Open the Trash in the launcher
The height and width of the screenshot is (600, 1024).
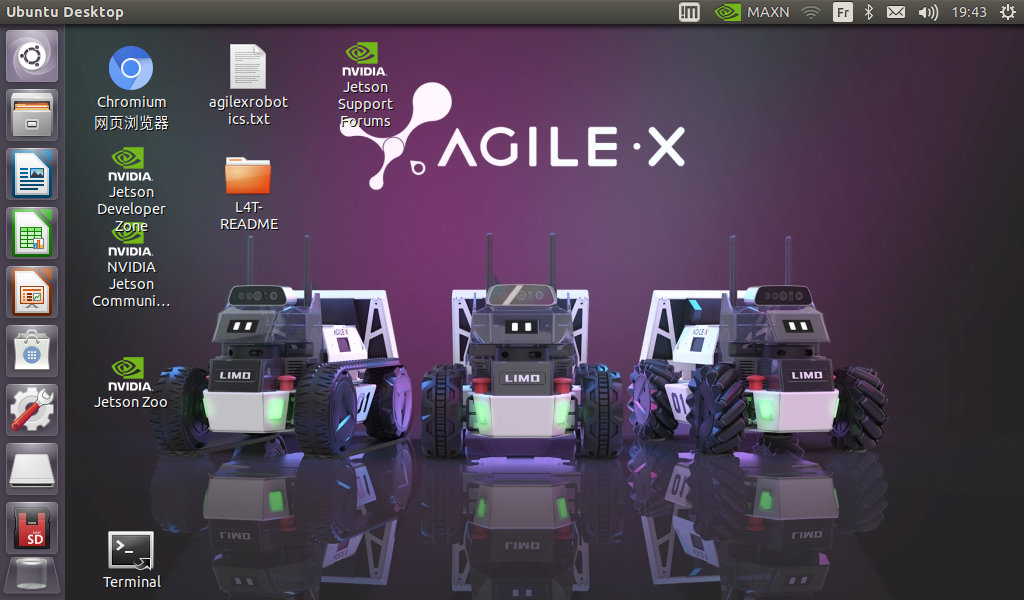32,577
